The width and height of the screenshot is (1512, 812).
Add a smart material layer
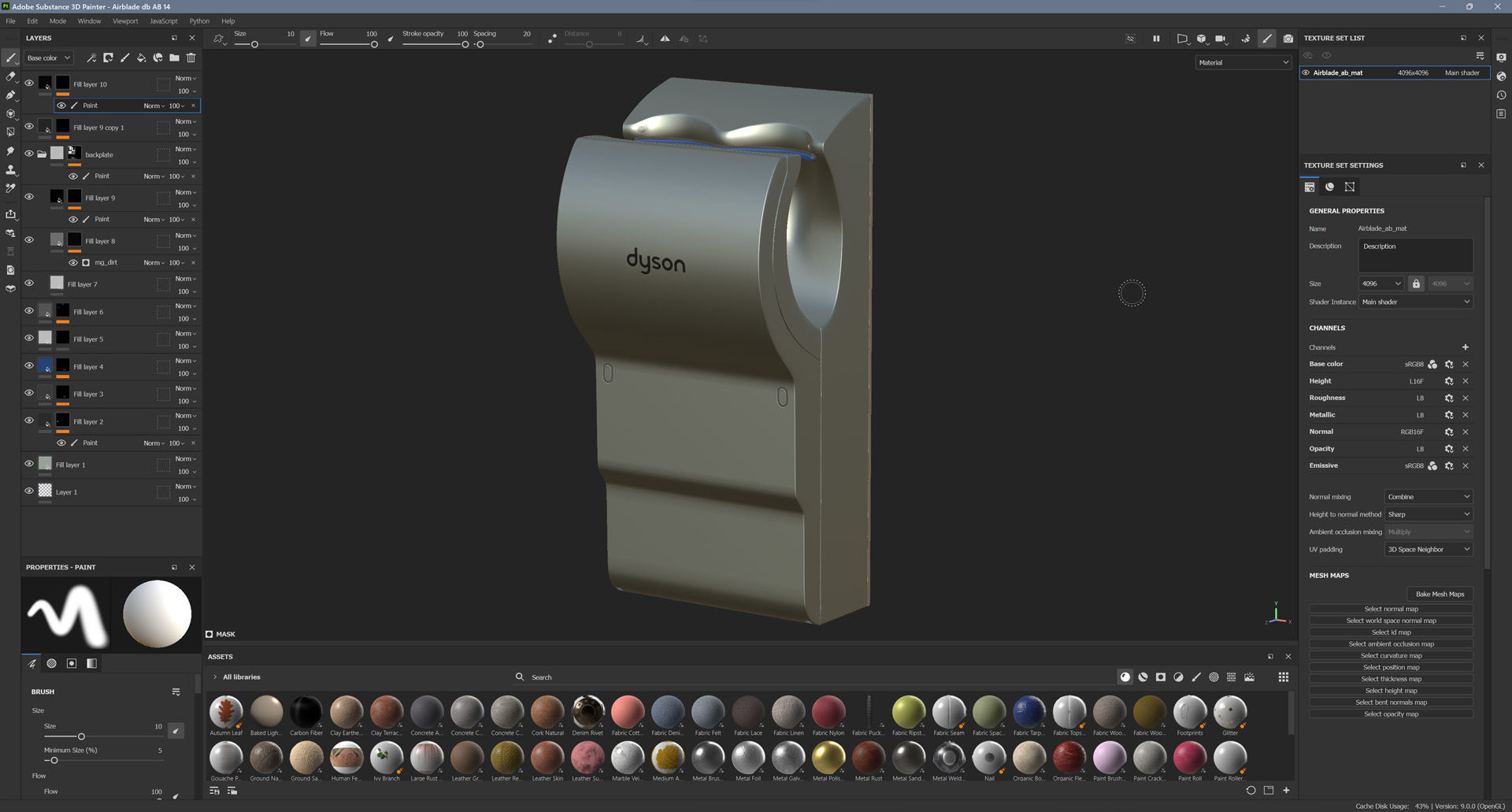click(157, 57)
